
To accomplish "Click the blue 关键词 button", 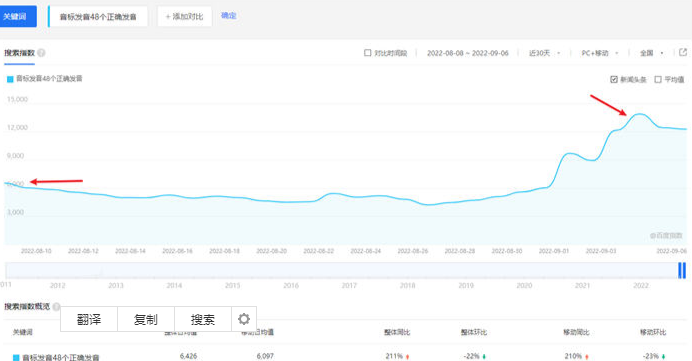I will [x=18, y=16].
